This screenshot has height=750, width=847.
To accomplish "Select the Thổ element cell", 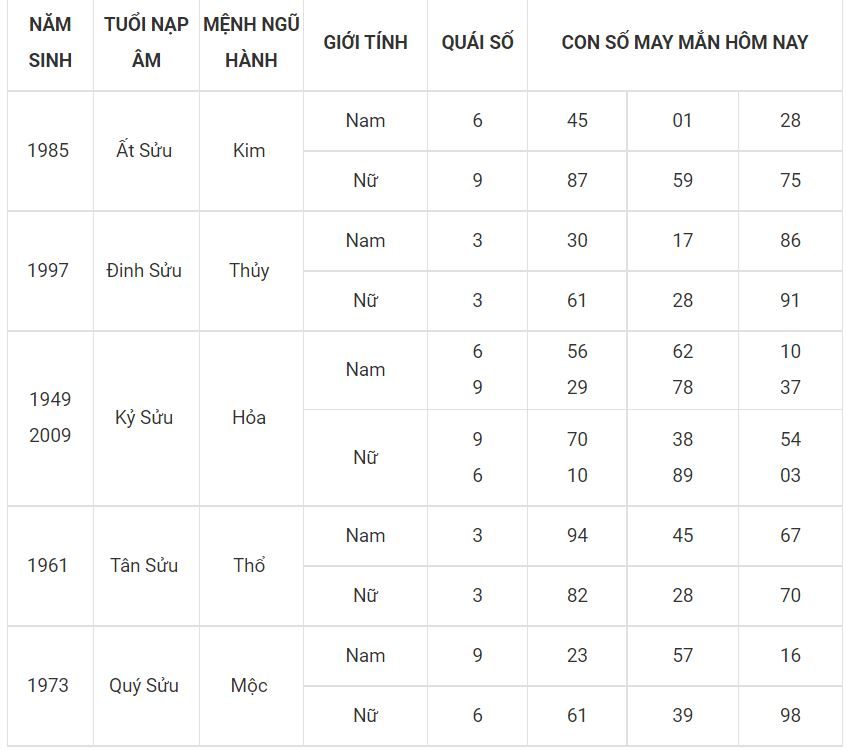I will click(x=249, y=566).
